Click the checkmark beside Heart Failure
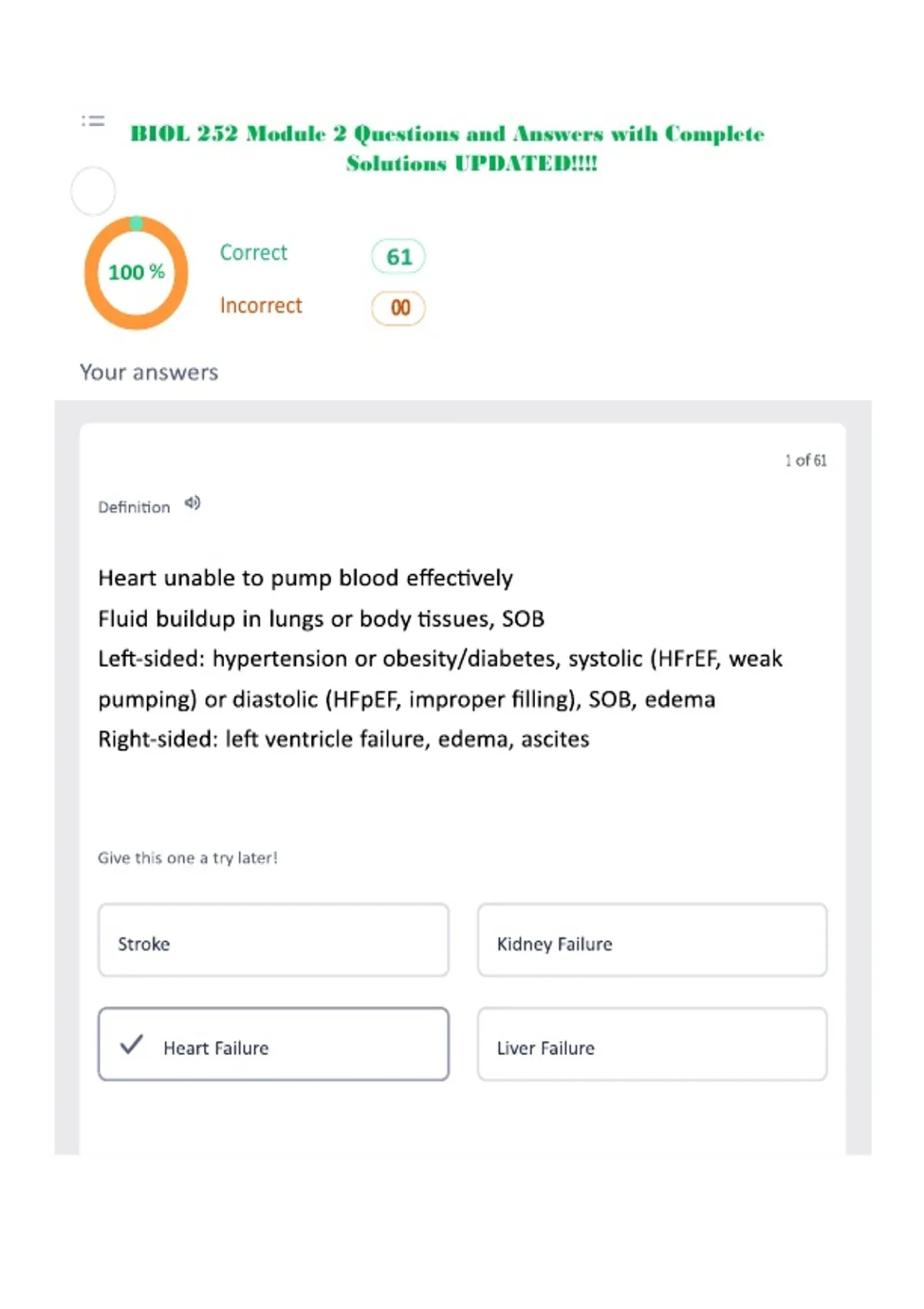Viewport: 924px width, 1309px height. click(x=132, y=1045)
